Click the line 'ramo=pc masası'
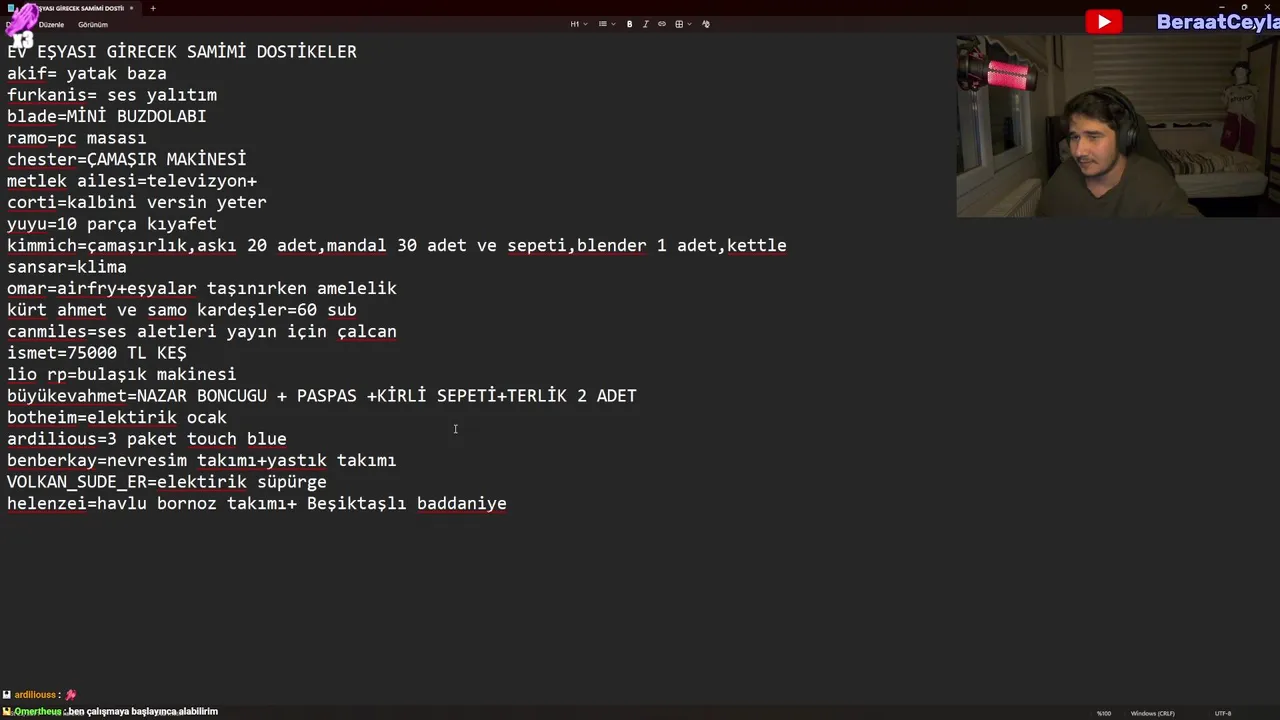This screenshot has height=720, width=1280. click(x=77, y=138)
